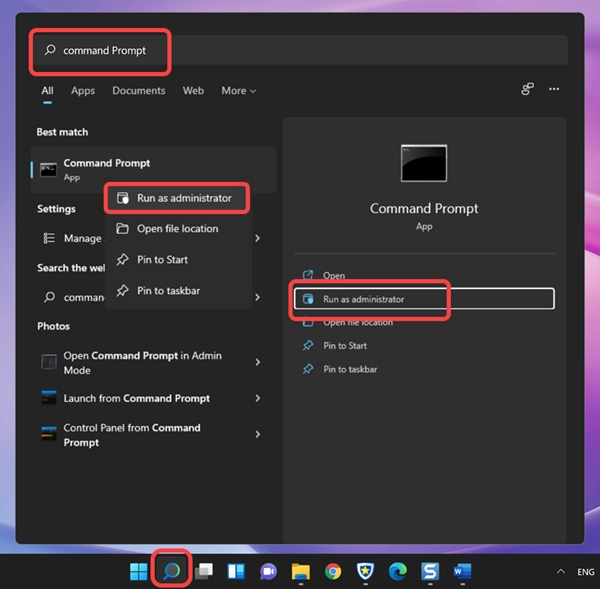This screenshot has width=600, height=589.
Task: Click the Windows Start button in taskbar
Action: coord(139,572)
